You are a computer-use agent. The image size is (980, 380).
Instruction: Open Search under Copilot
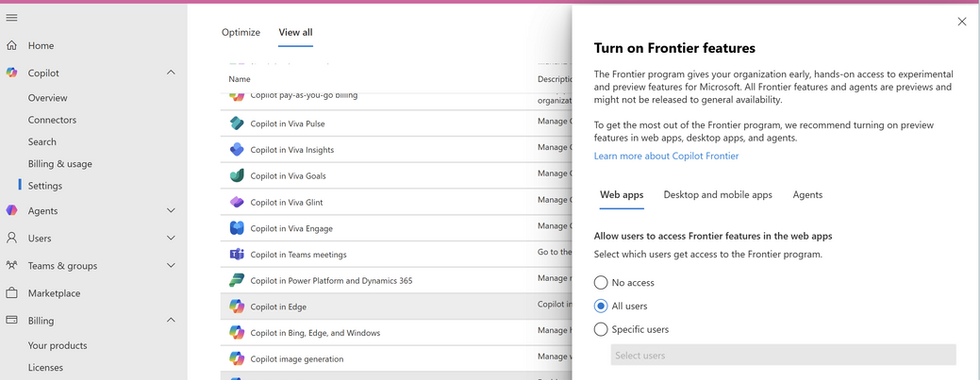coord(42,142)
